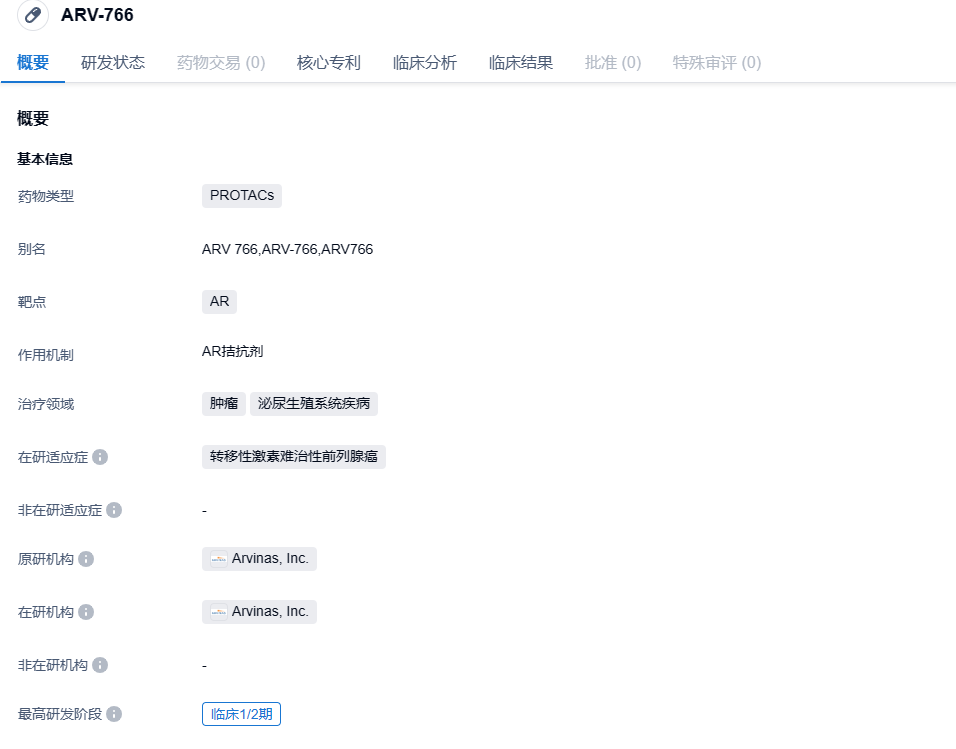Screen dimensions: 956x749
Task: Switch to the 研发状态 tab
Action: point(113,63)
